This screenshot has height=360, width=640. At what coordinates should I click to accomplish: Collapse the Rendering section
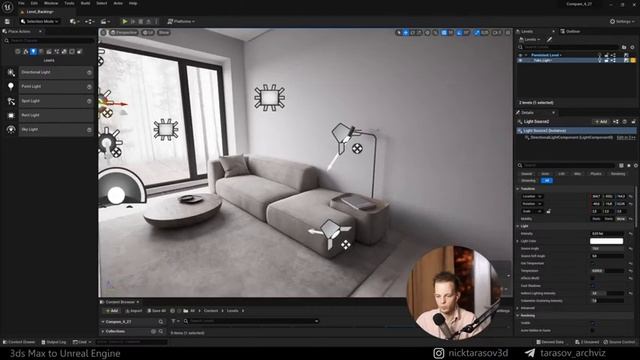point(518,316)
